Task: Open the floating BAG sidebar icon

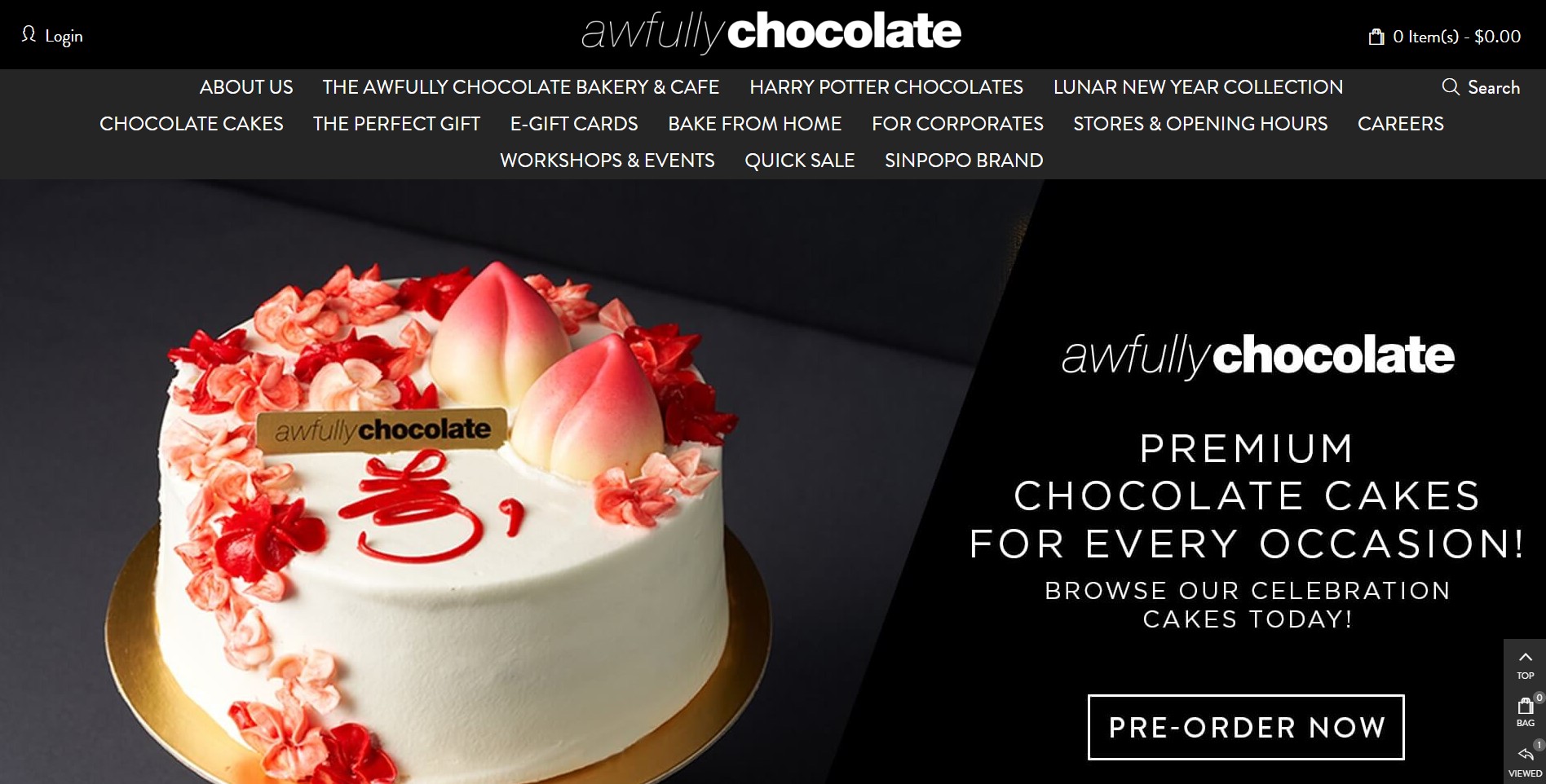Action: click(1526, 711)
